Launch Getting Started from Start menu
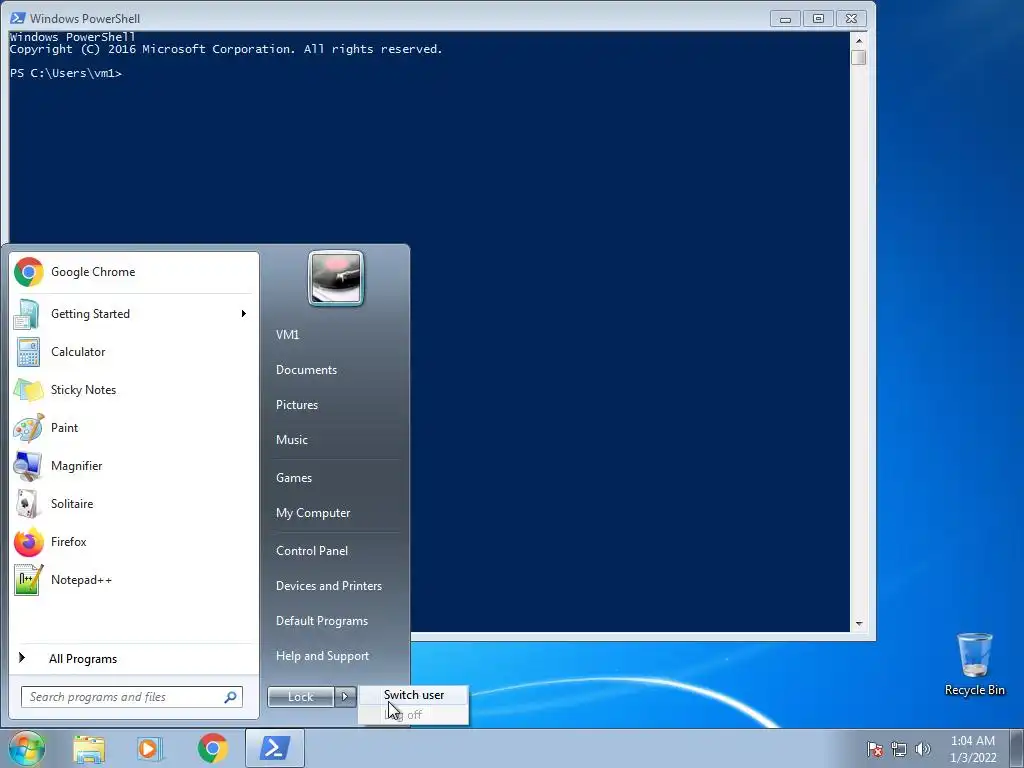The height and width of the screenshot is (768, 1024). coord(133,313)
